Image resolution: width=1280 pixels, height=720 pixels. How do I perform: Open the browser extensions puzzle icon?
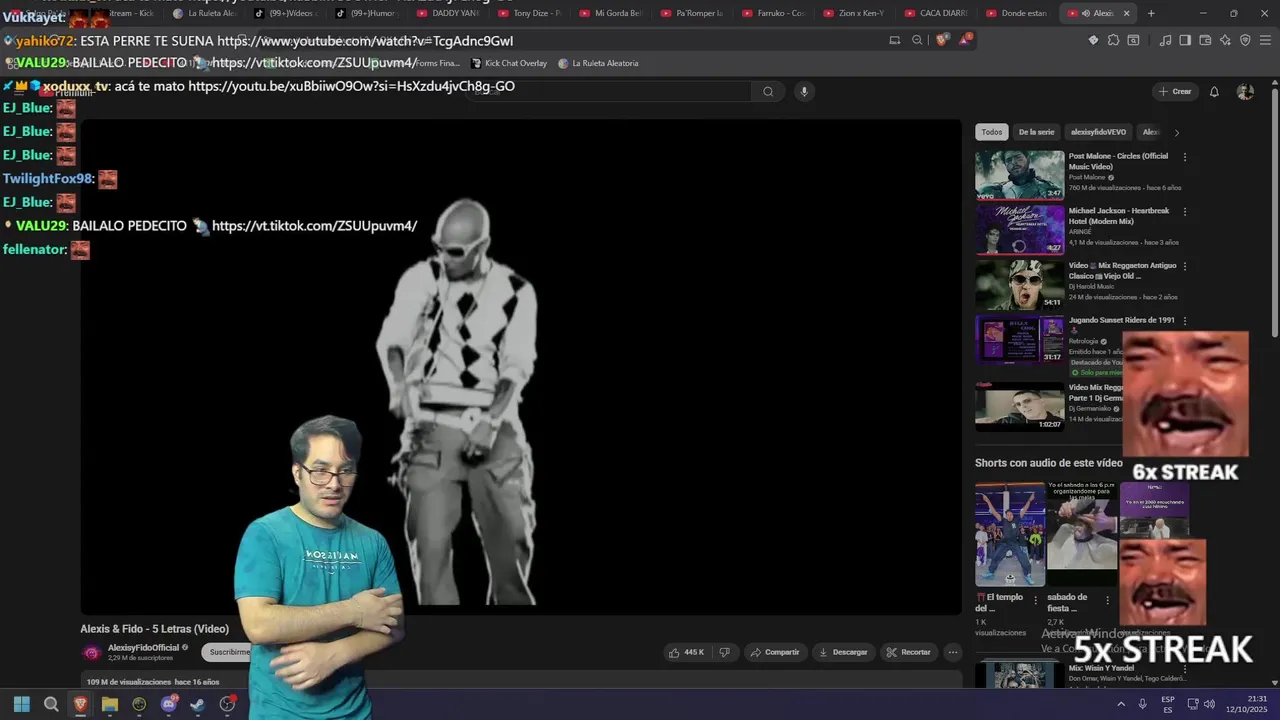[x=1113, y=40]
